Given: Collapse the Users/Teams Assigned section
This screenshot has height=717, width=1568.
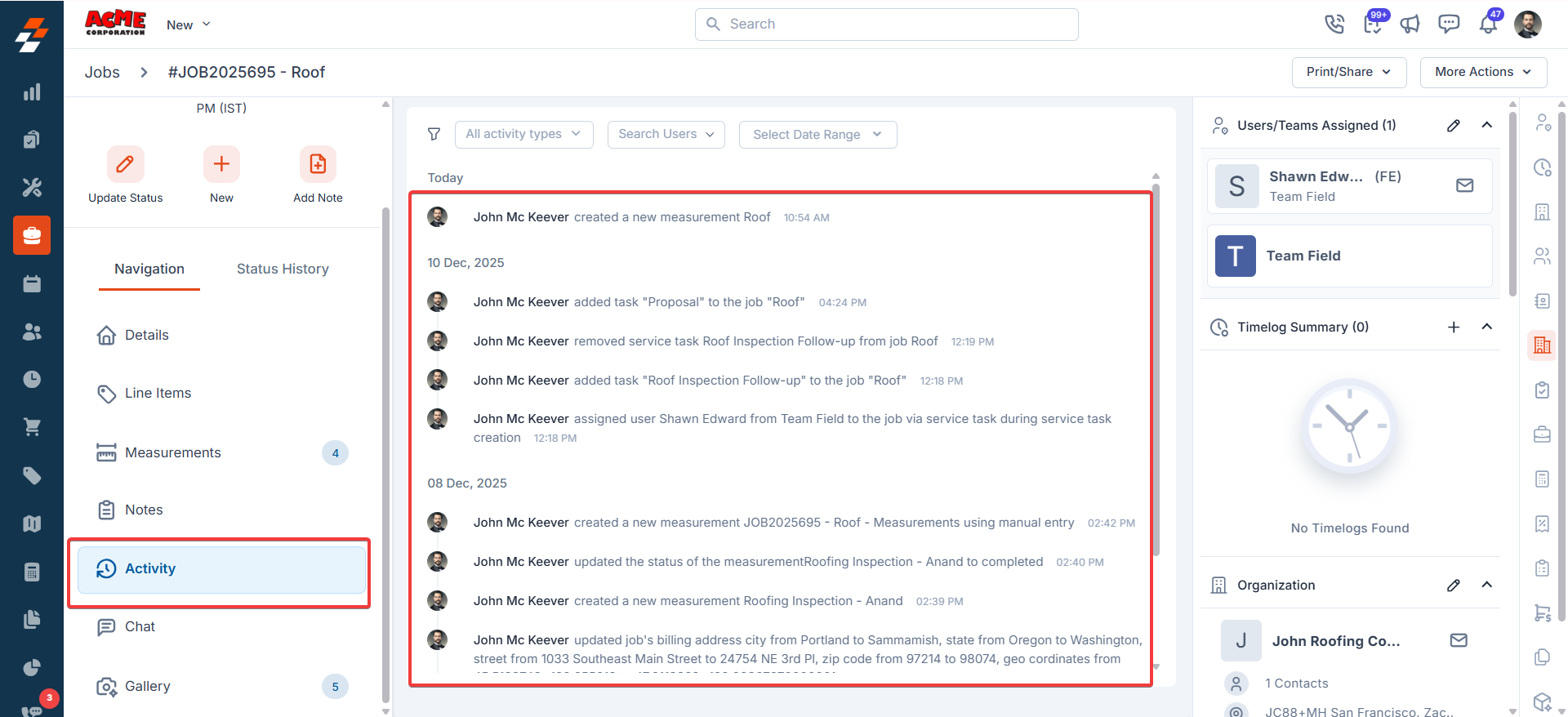Looking at the screenshot, I should 1487,125.
